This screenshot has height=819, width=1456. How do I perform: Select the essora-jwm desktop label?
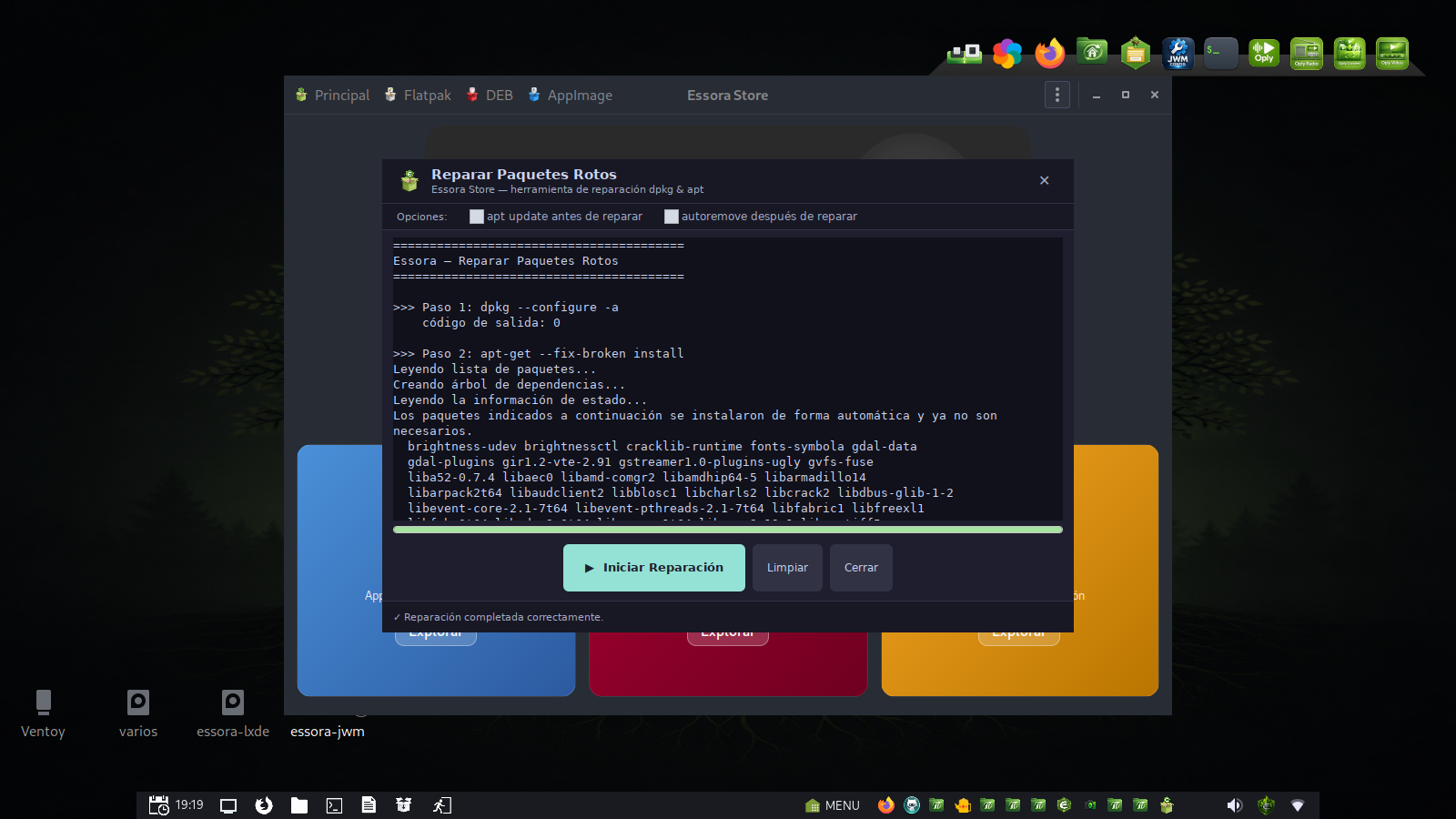[328, 732]
